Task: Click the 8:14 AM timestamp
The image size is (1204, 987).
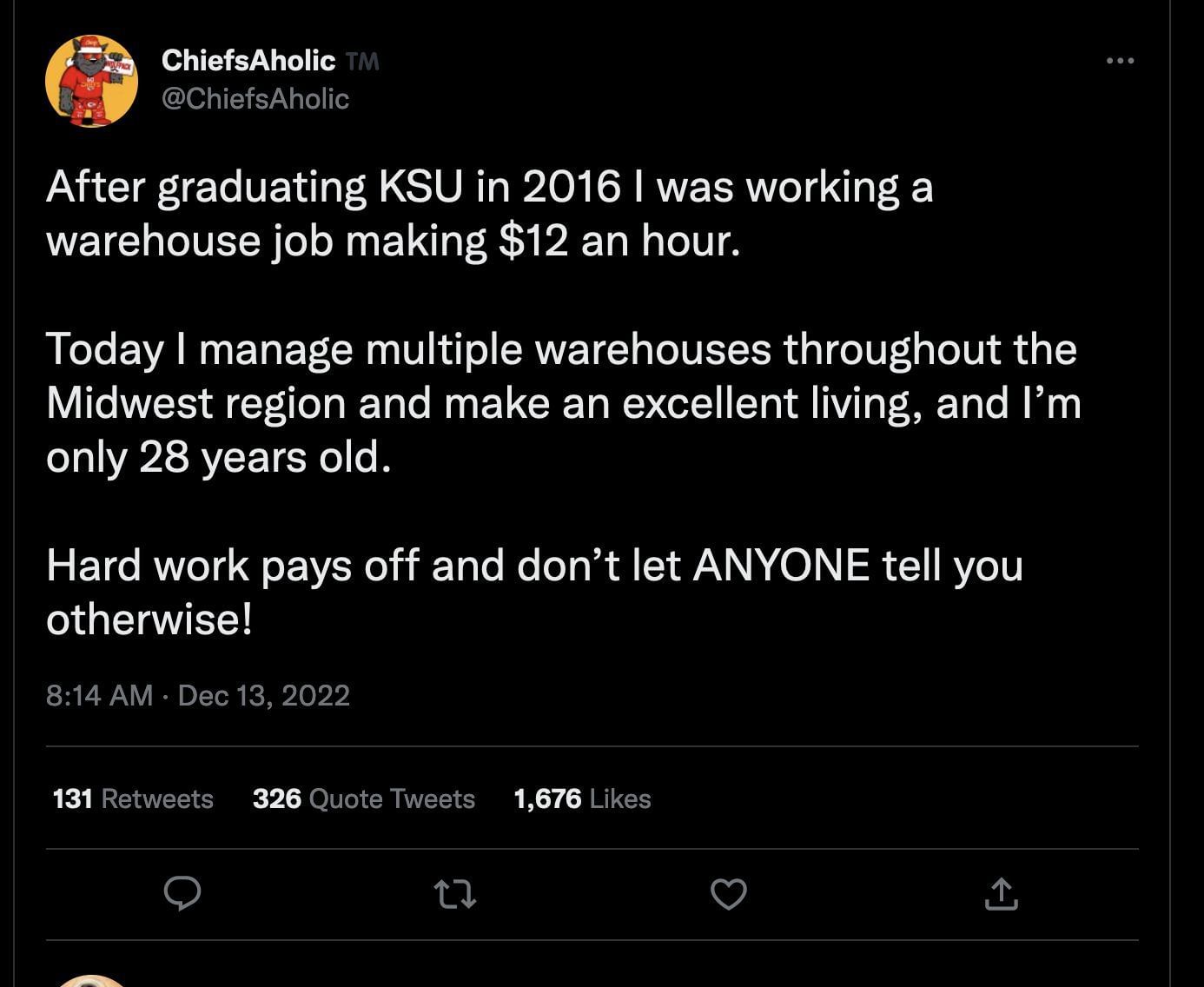Action: (x=99, y=695)
